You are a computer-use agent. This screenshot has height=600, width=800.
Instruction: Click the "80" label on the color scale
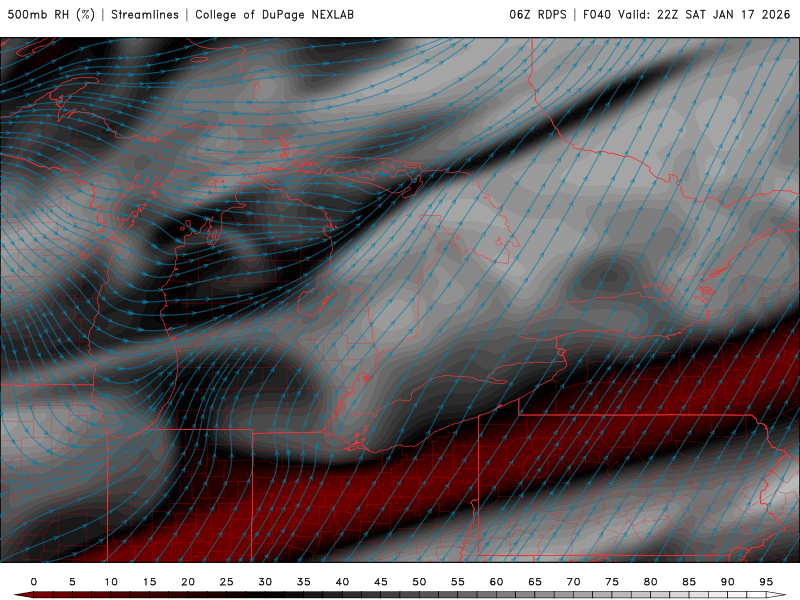pyautogui.click(x=651, y=582)
